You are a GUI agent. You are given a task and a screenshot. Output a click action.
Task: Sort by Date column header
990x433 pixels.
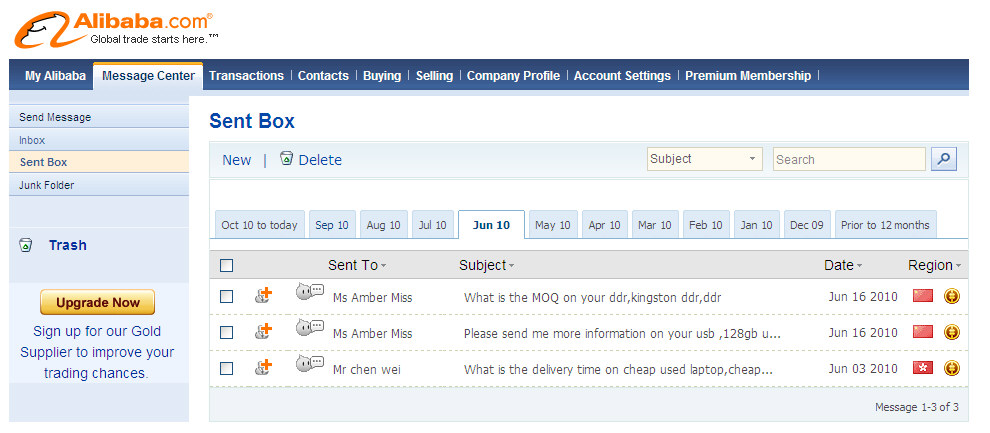[x=843, y=265]
